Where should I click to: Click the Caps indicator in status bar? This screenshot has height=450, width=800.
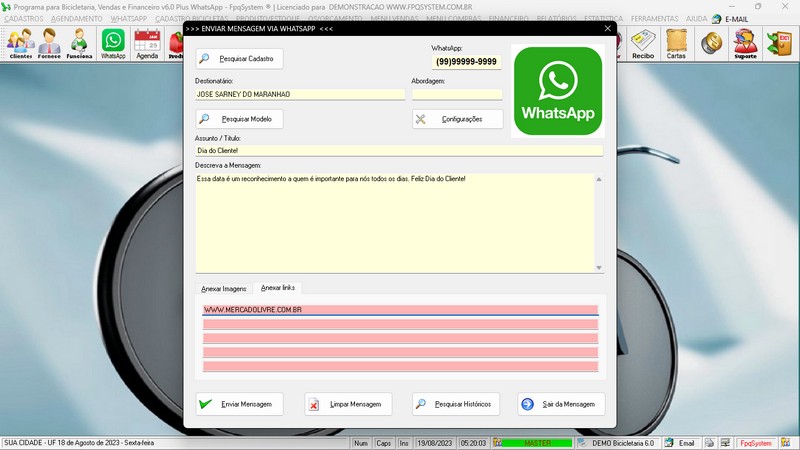383,443
